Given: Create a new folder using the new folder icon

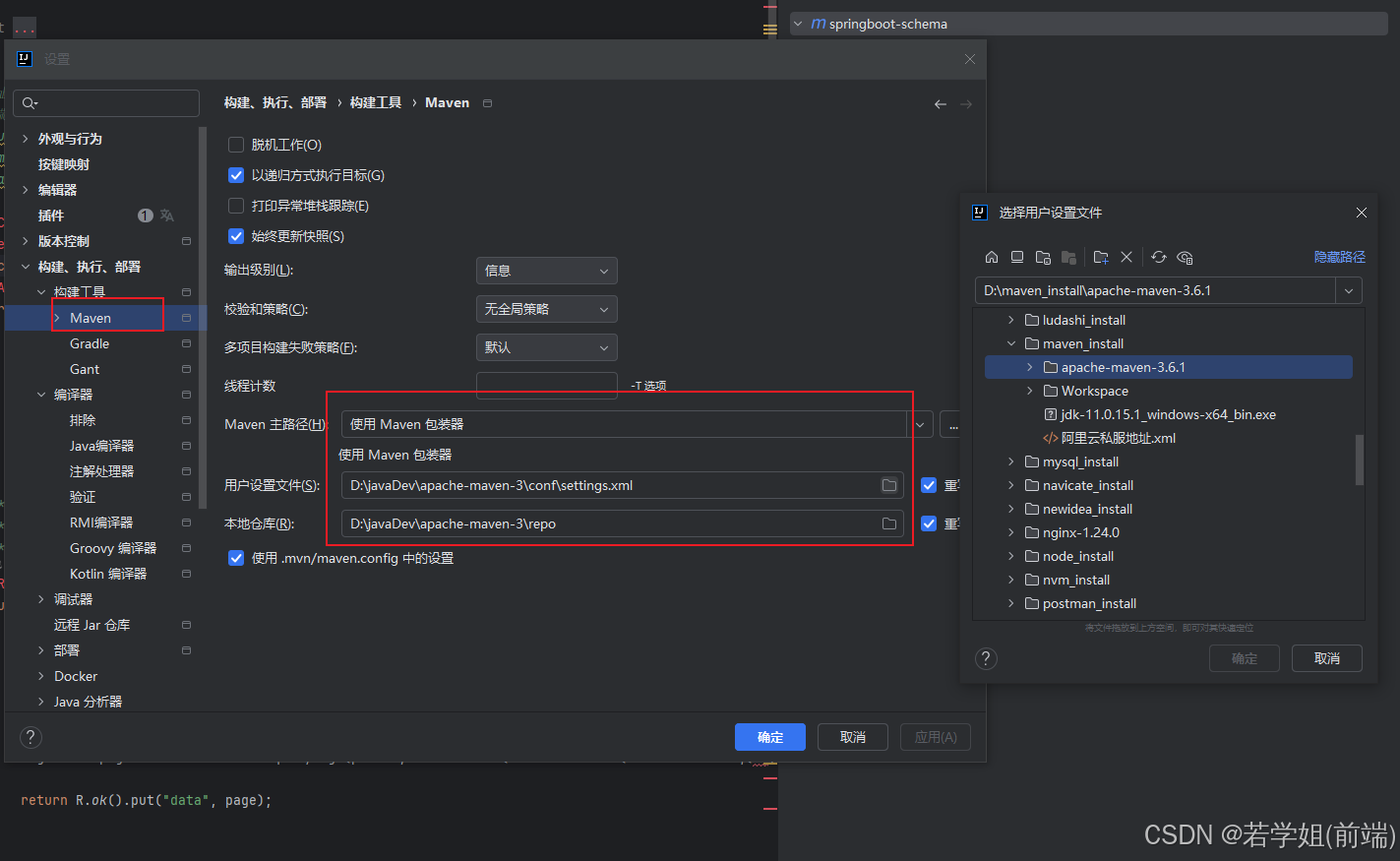Looking at the screenshot, I should point(1100,257).
